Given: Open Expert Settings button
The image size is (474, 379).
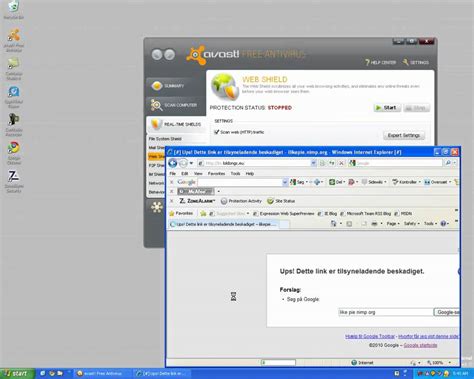Looking at the screenshot, I should click(x=404, y=135).
